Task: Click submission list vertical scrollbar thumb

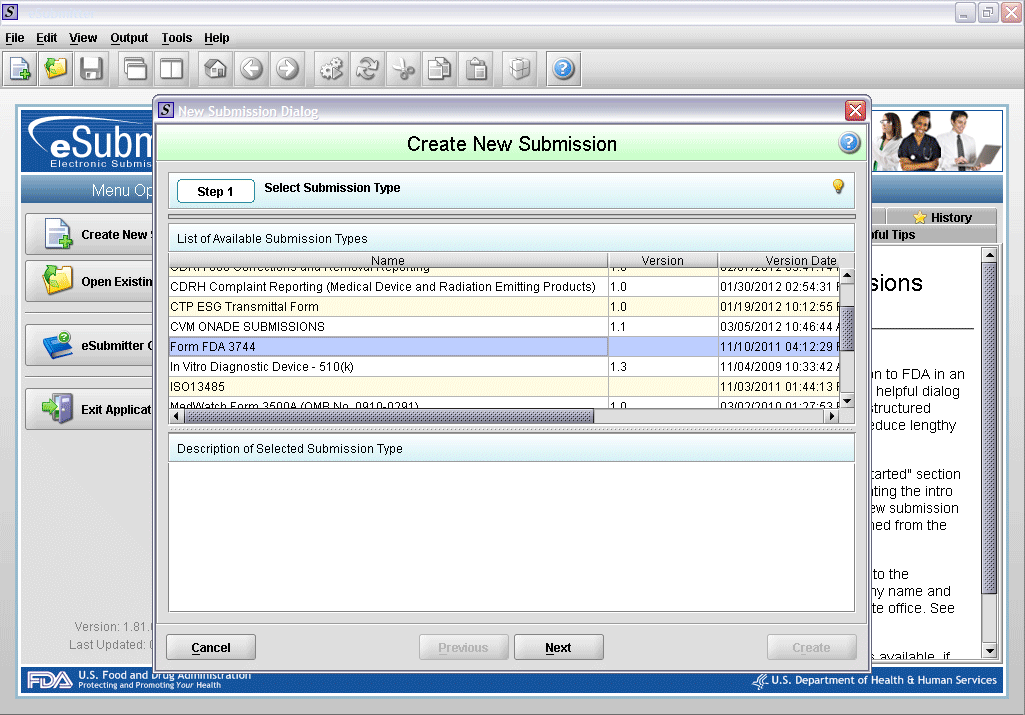Action: point(847,328)
